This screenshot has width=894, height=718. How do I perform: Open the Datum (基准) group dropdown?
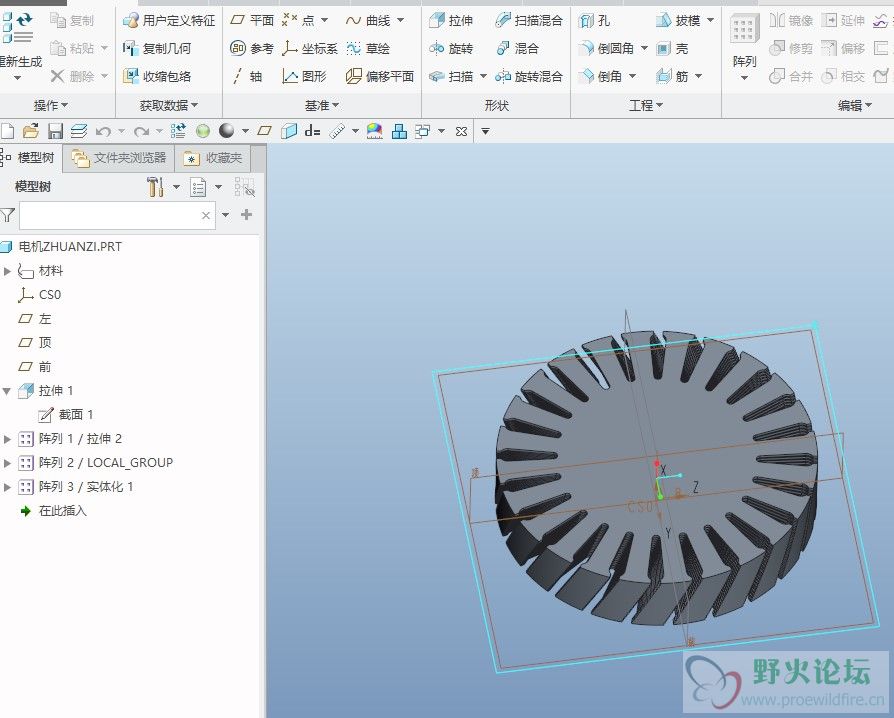click(x=322, y=106)
